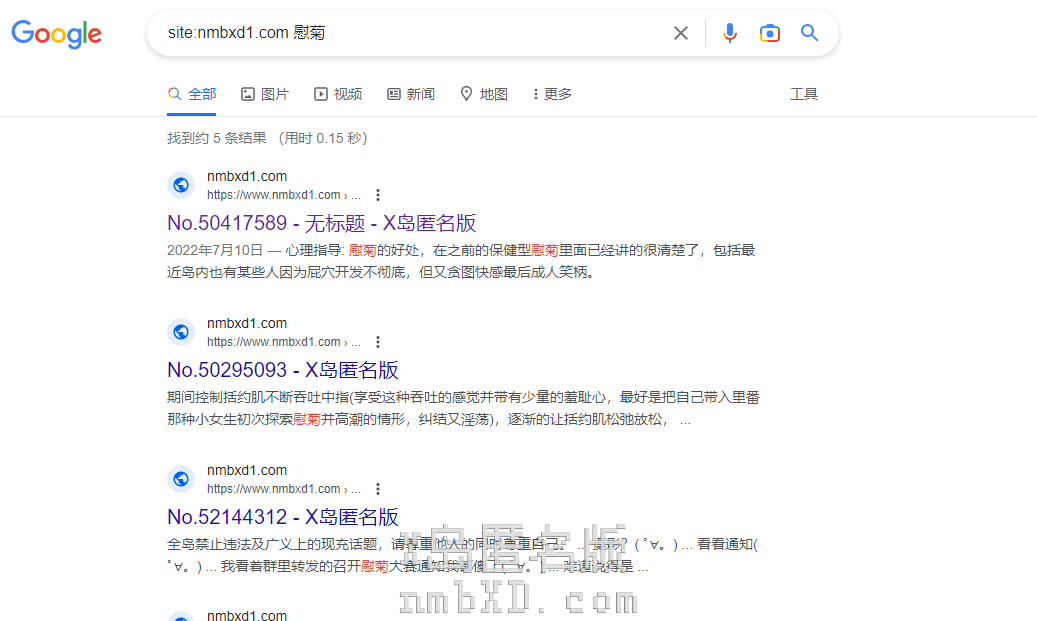Open three-dot menu for third result

378,489
